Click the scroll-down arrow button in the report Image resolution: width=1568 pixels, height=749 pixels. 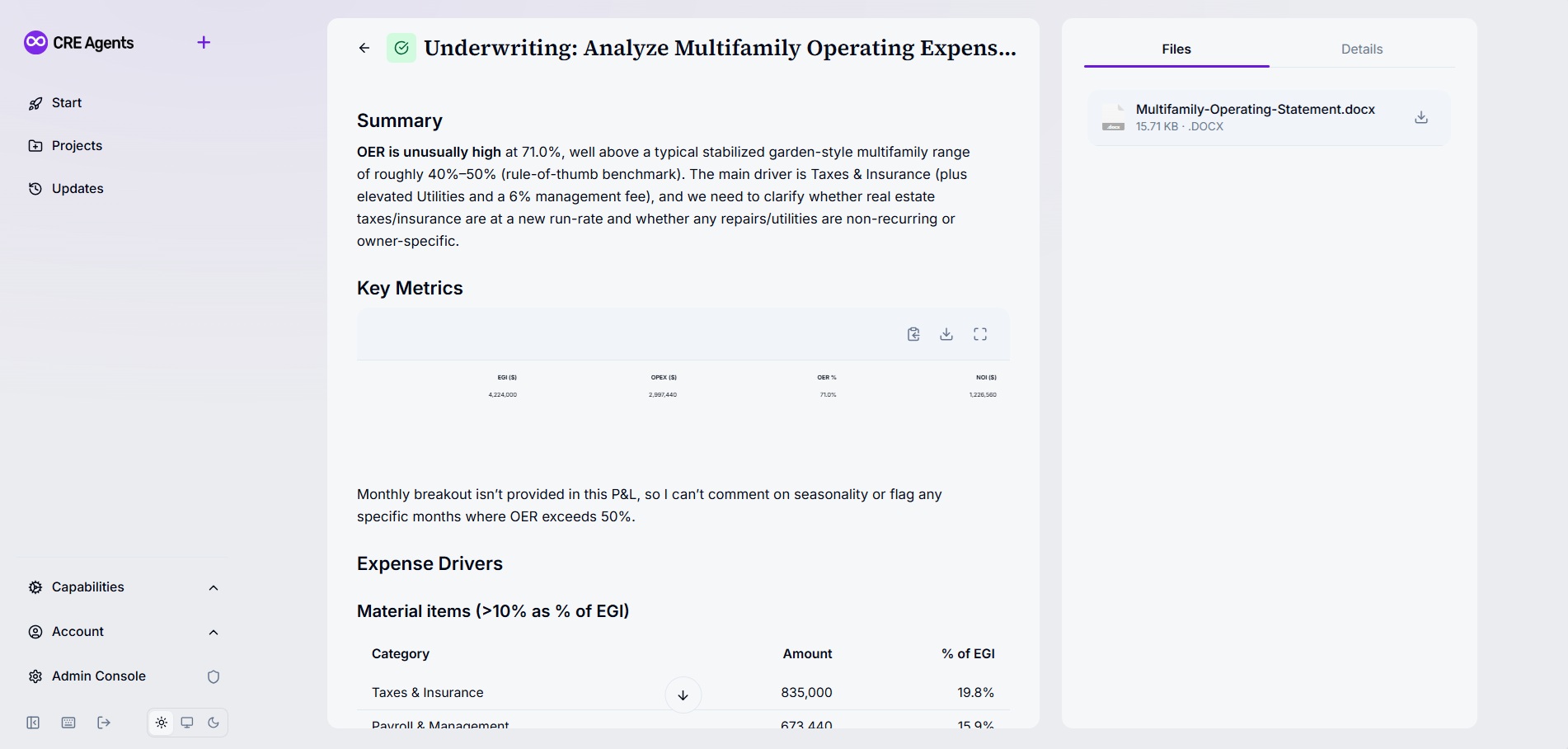(x=683, y=695)
